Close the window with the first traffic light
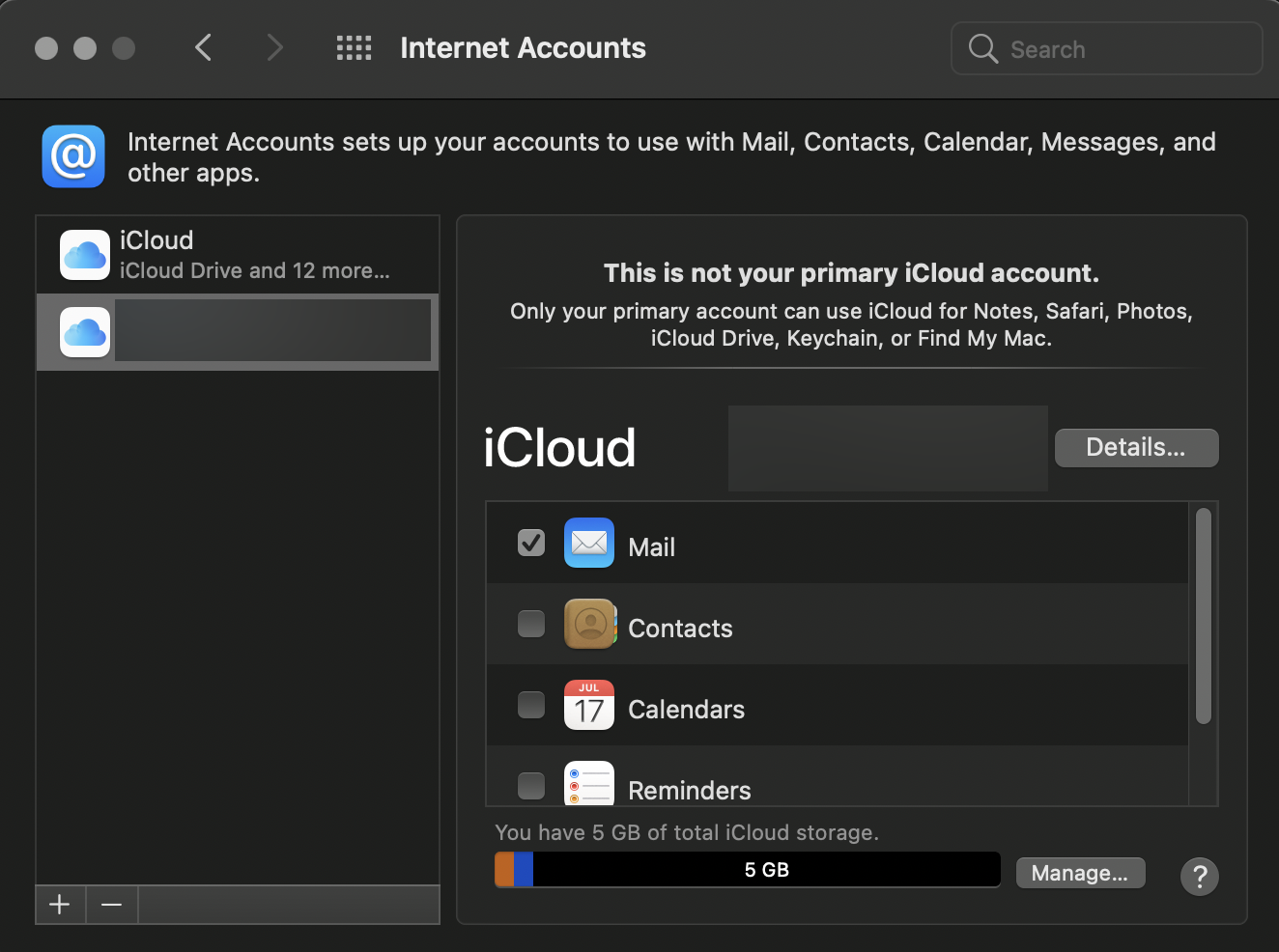Viewport: 1279px width, 952px height. [x=46, y=48]
